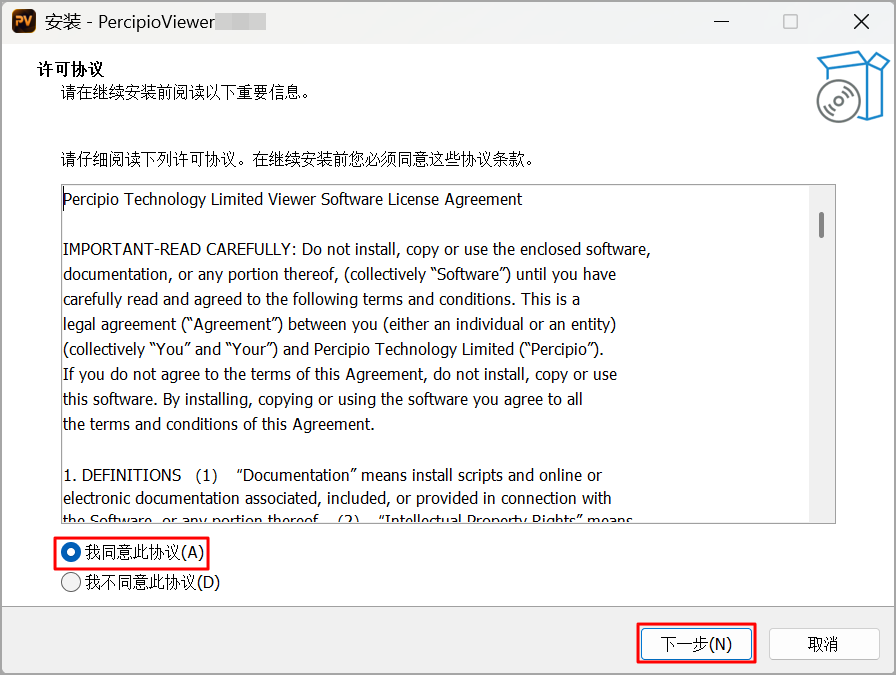Click the window title "安装 - PercipioViewer"

point(130,22)
